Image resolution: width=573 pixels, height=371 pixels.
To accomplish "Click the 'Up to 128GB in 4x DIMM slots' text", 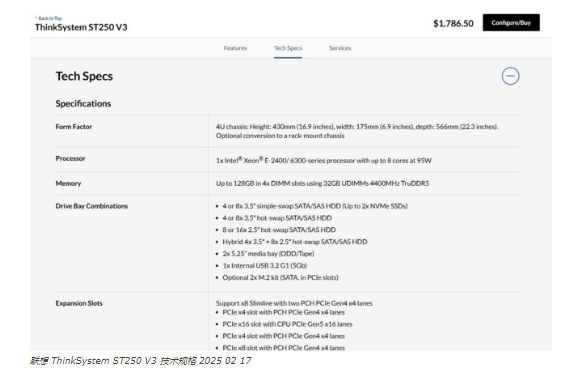I will coord(322,183).
